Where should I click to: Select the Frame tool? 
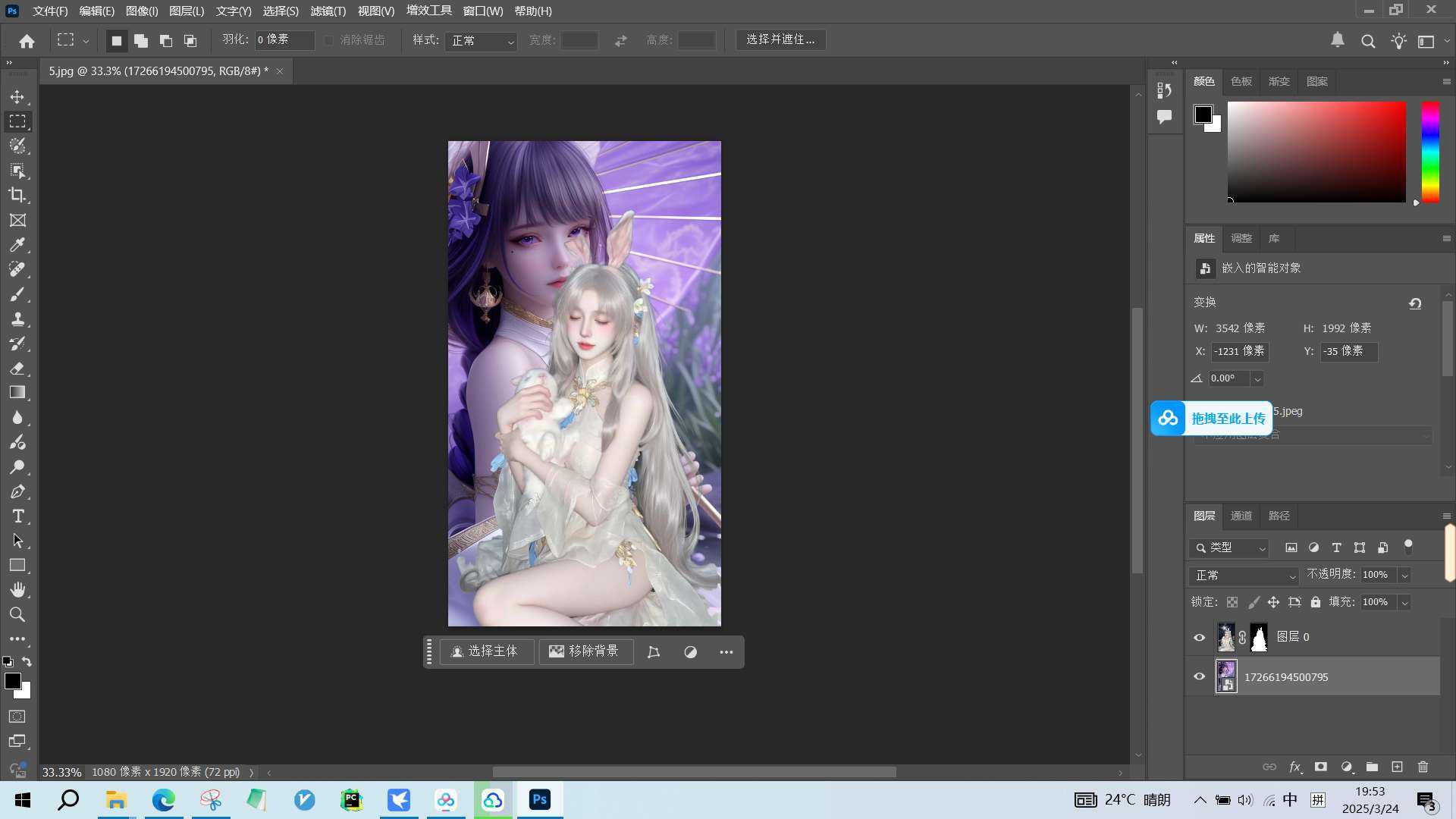pos(17,220)
